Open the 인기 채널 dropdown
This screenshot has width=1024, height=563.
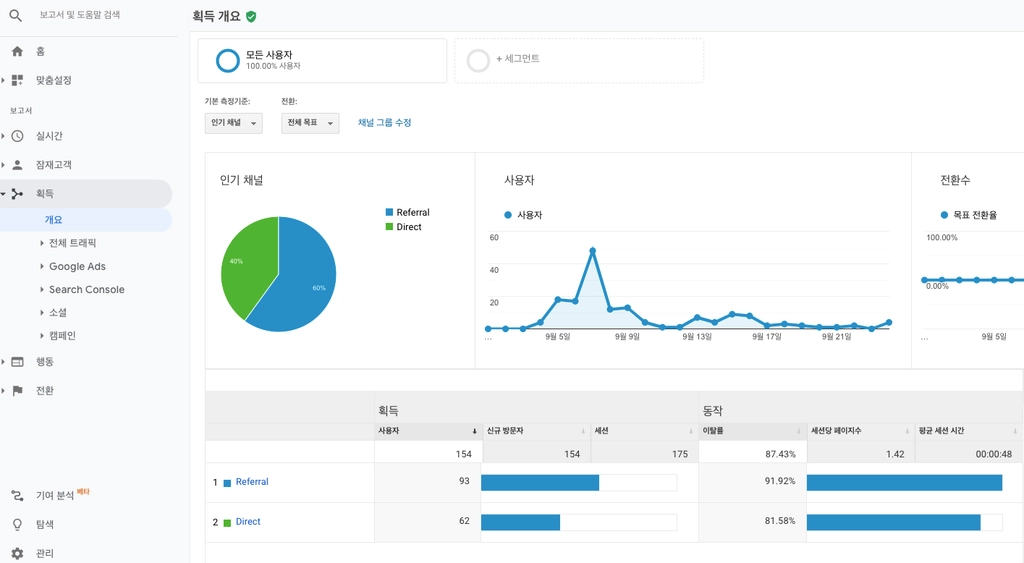(x=233, y=123)
